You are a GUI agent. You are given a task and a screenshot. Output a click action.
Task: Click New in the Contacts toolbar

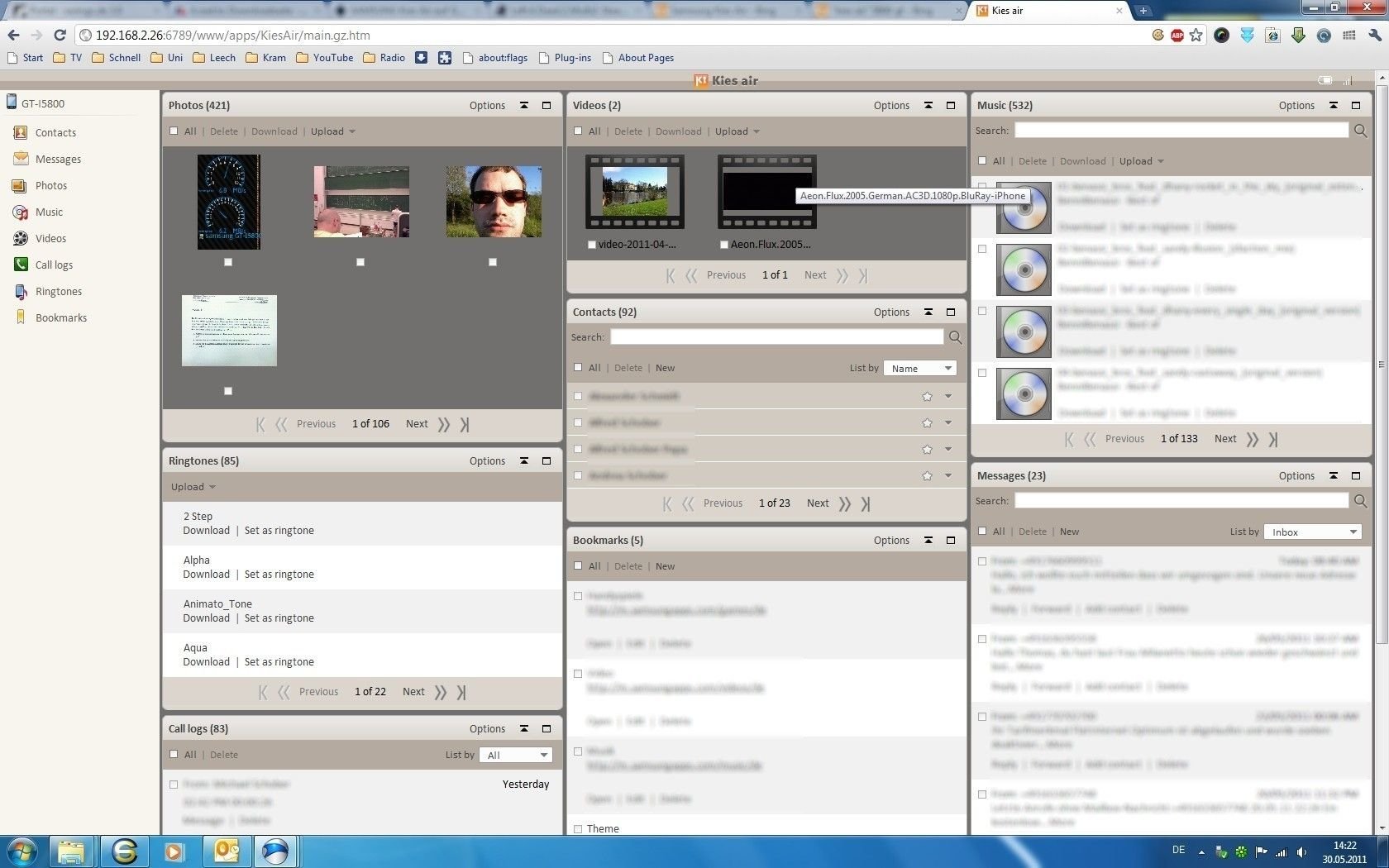[x=665, y=368]
